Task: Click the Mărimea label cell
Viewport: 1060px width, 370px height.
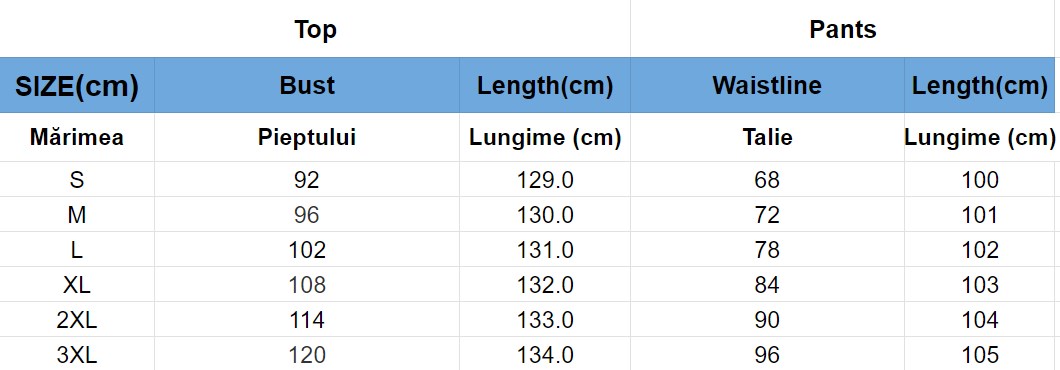Action: 77,137
